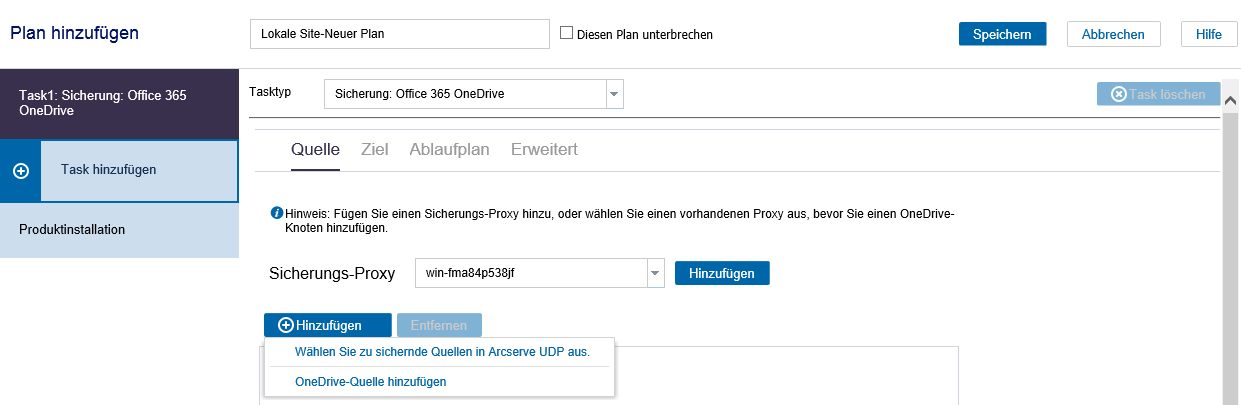Click the plan name input field

pos(400,33)
